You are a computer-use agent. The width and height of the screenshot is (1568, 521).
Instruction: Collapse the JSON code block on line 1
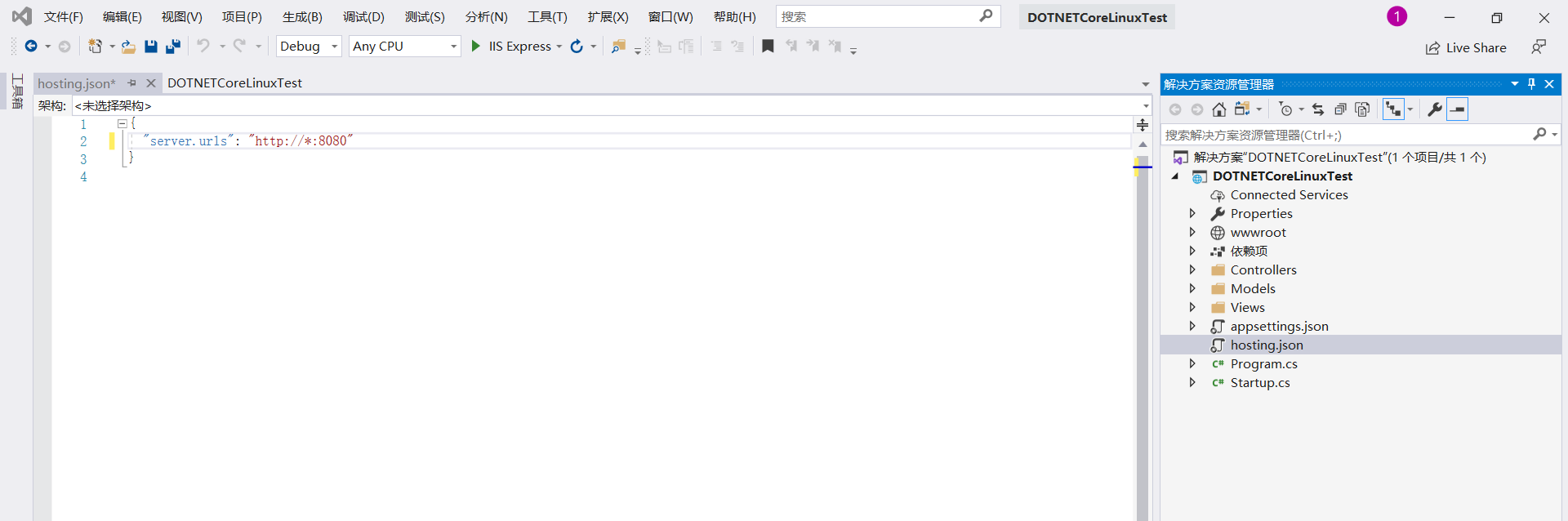(122, 123)
